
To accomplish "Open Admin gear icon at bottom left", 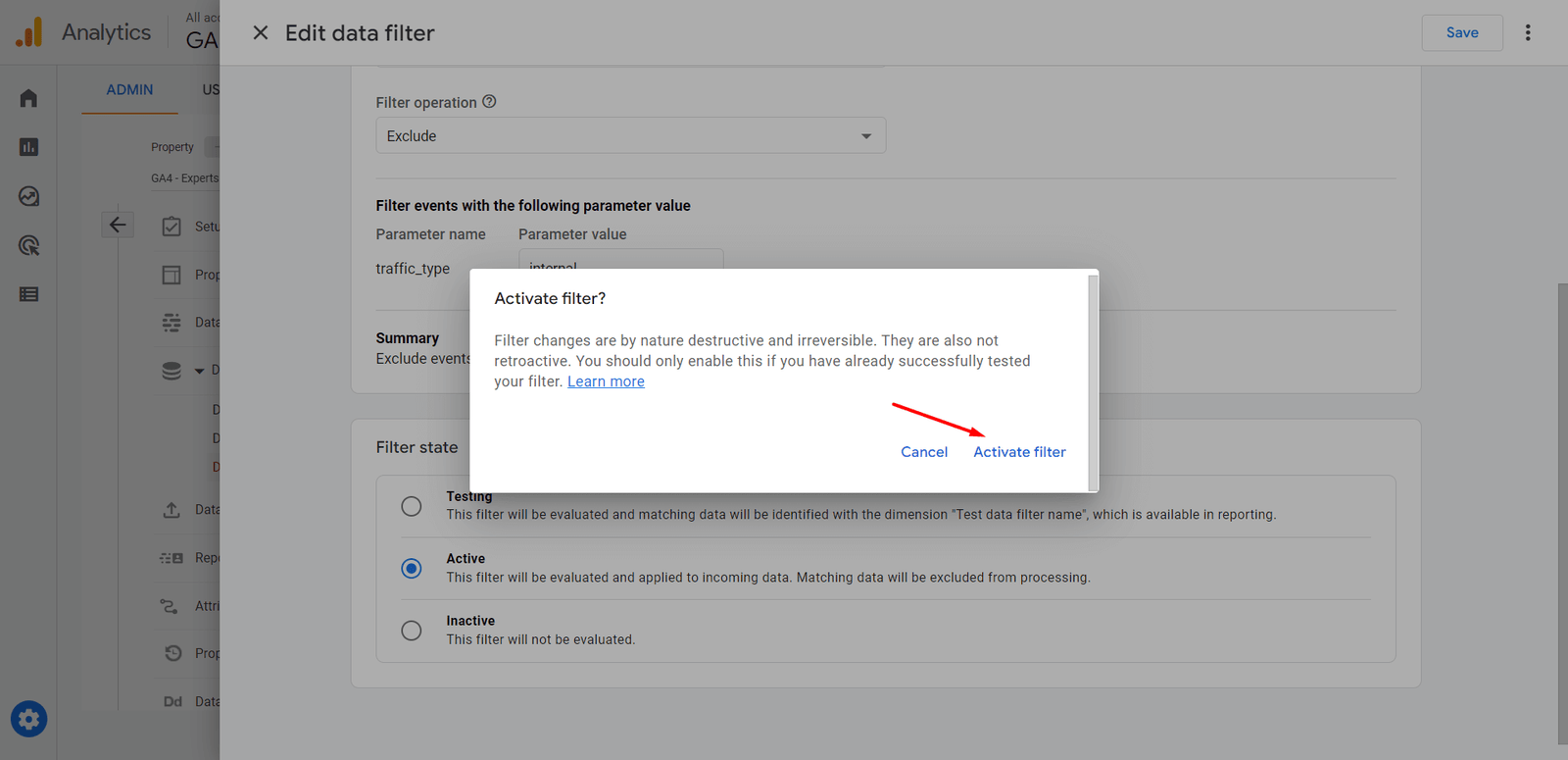I will 28,719.
